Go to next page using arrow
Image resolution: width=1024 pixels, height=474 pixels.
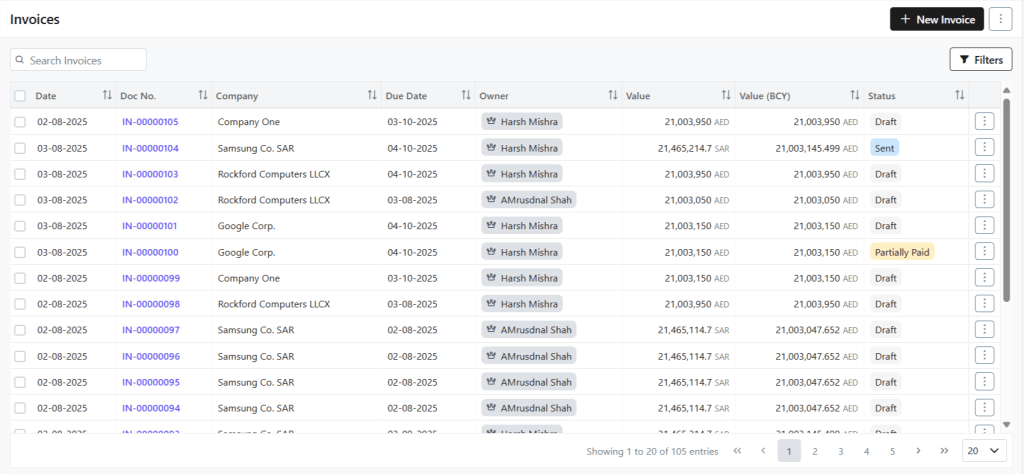click(918, 451)
